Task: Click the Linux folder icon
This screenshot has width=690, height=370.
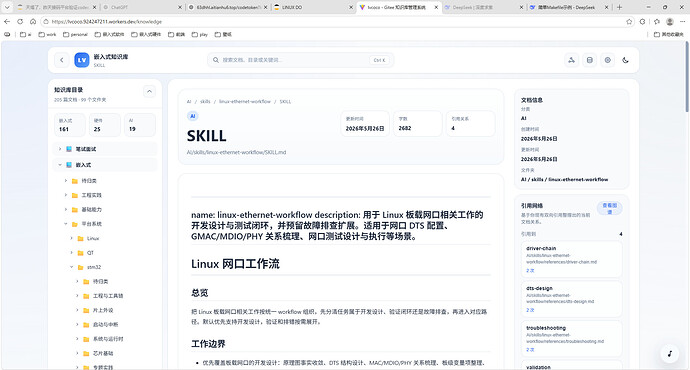Action: [x=81, y=238]
